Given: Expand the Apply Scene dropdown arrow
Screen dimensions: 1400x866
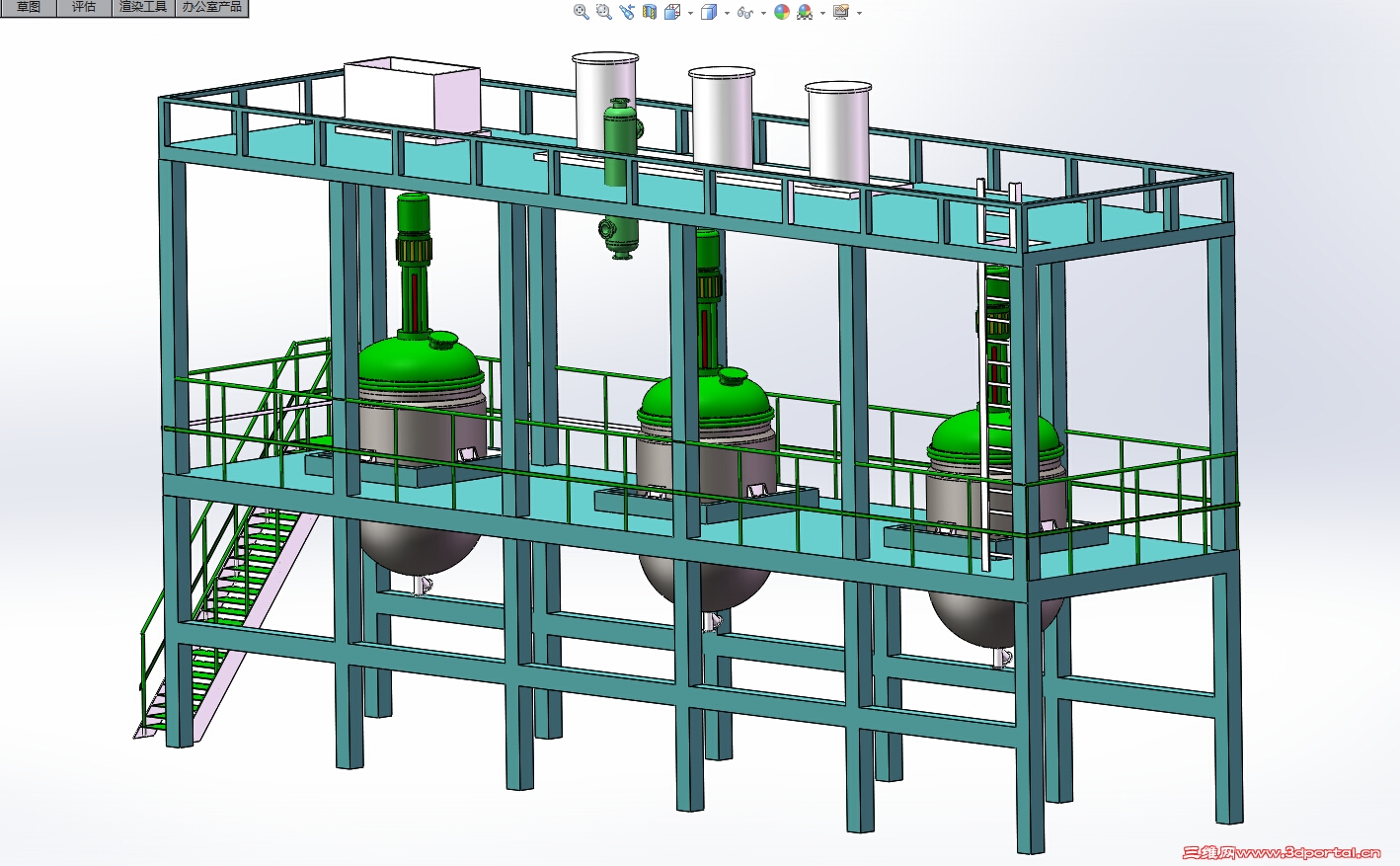Looking at the screenshot, I should 822,13.
